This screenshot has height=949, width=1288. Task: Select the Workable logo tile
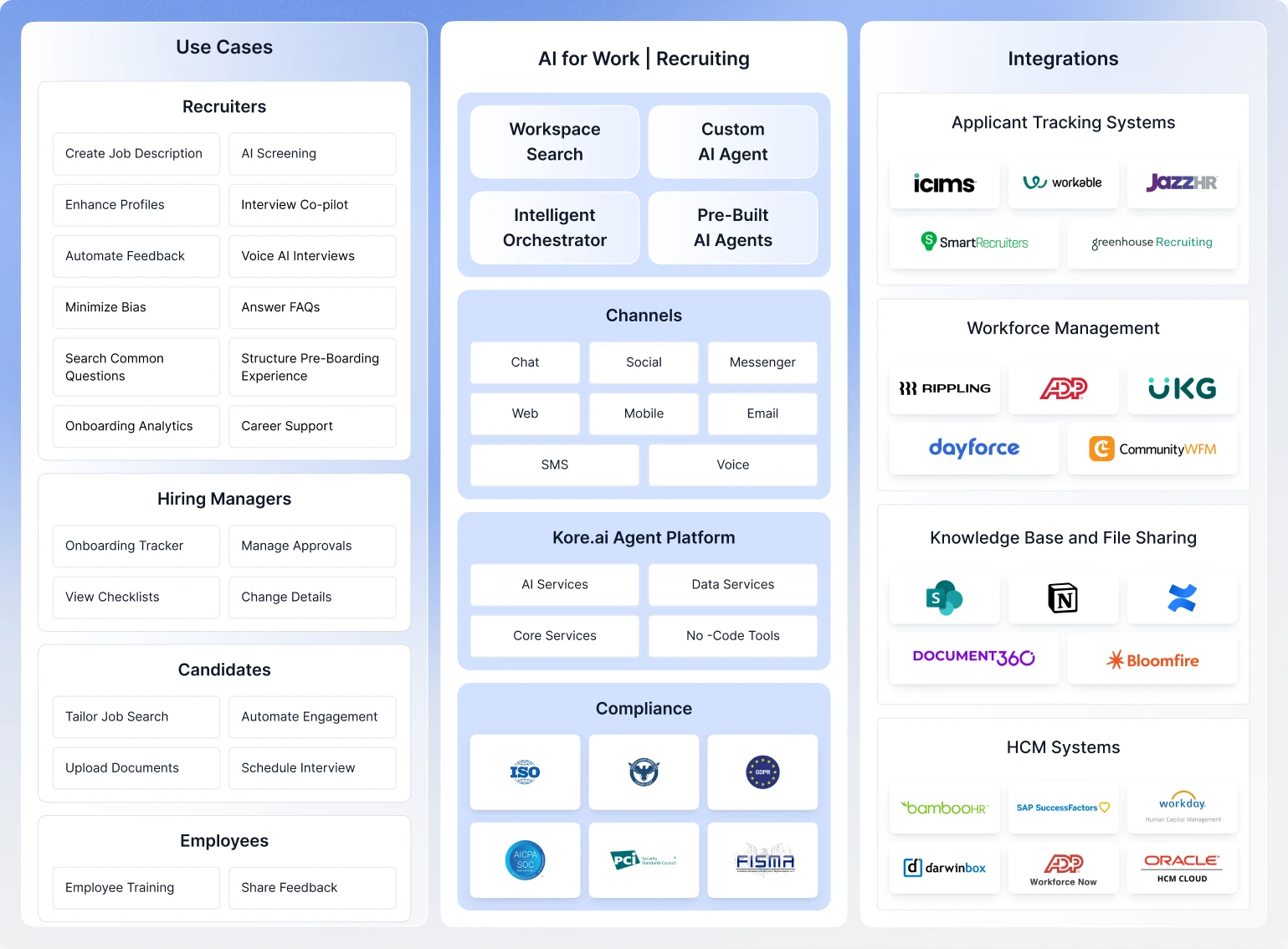[x=1063, y=183]
